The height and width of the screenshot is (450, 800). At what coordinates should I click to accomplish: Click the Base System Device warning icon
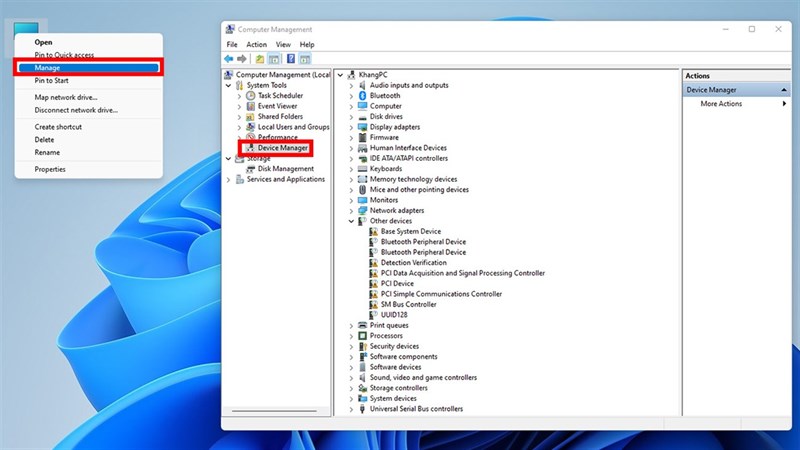point(373,231)
